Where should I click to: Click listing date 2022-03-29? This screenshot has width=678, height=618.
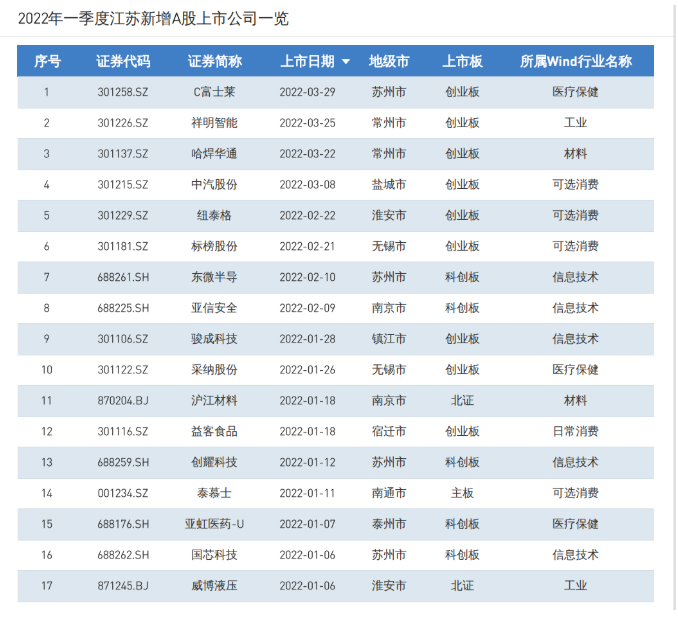click(x=307, y=92)
